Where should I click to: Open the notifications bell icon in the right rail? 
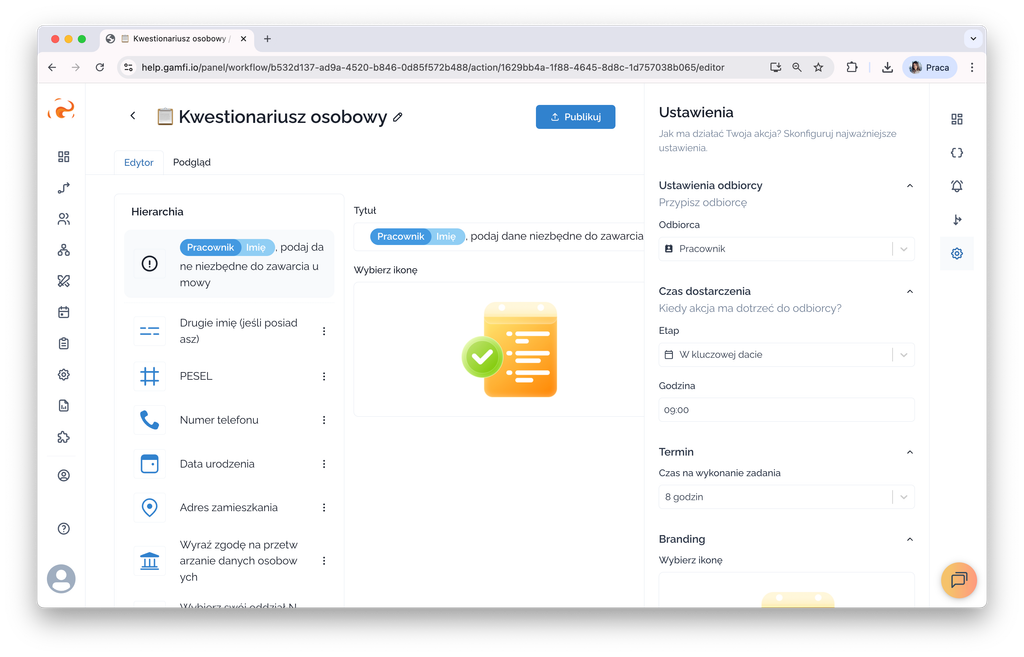957,186
